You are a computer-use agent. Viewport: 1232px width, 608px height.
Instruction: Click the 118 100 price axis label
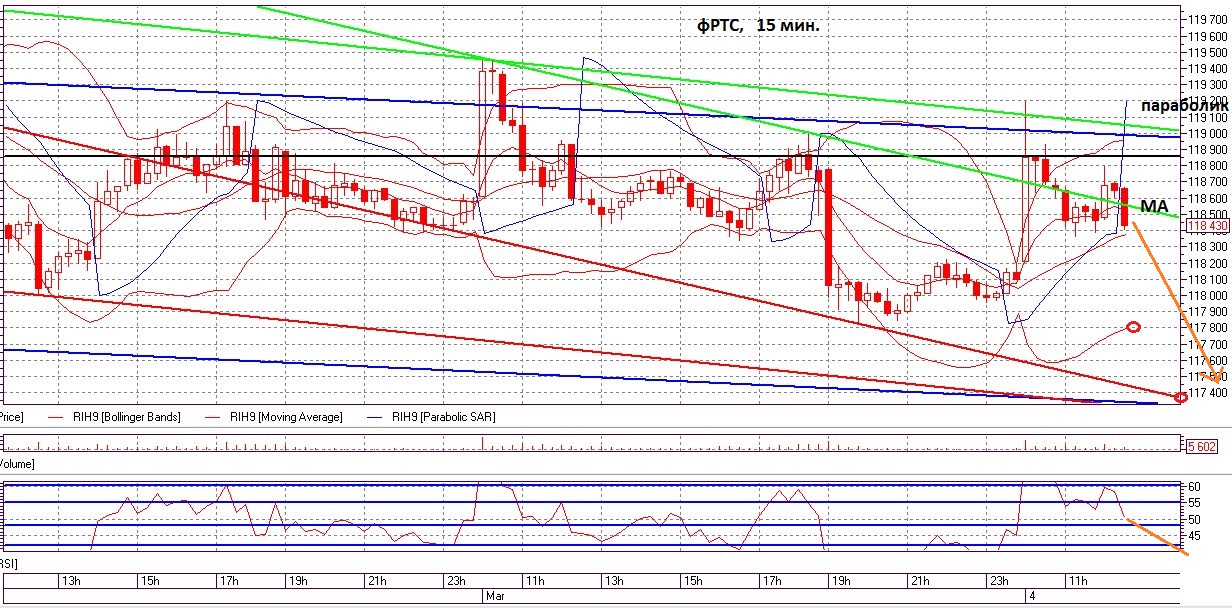pyautogui.click(x=1208, y=279)
